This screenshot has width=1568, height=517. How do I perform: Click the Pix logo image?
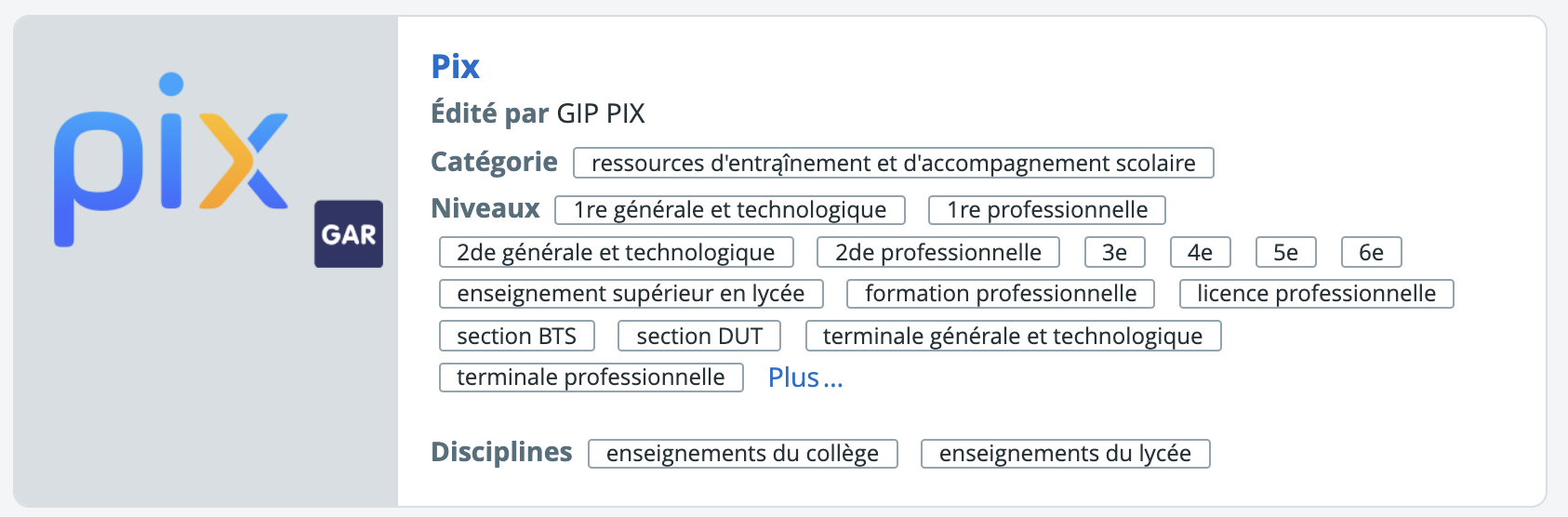coord(171,159)
